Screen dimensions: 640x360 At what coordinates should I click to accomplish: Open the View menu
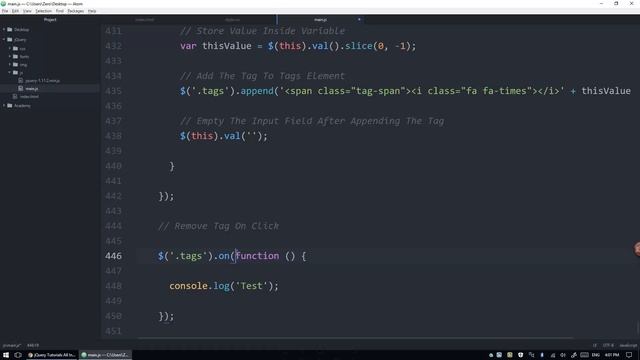click(27, 11)
